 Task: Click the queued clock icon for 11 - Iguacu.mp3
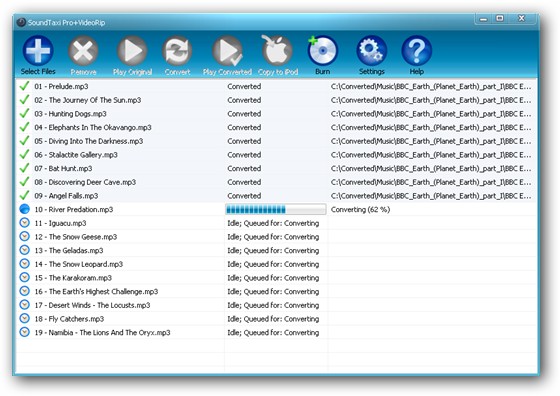pos(24,223)
